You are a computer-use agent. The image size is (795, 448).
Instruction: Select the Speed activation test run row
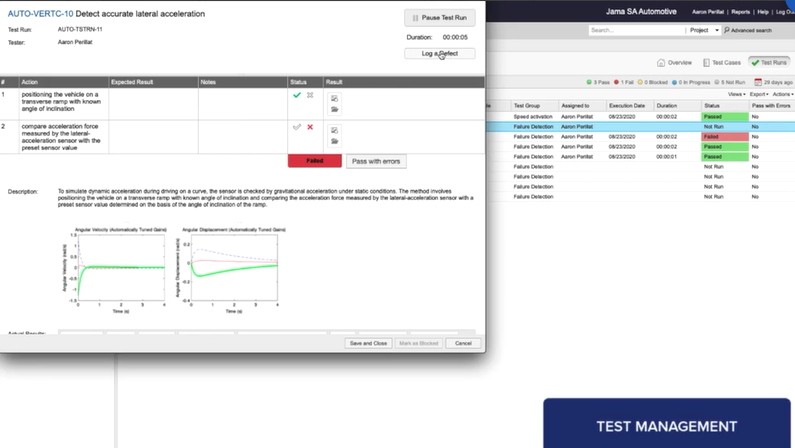640,117
